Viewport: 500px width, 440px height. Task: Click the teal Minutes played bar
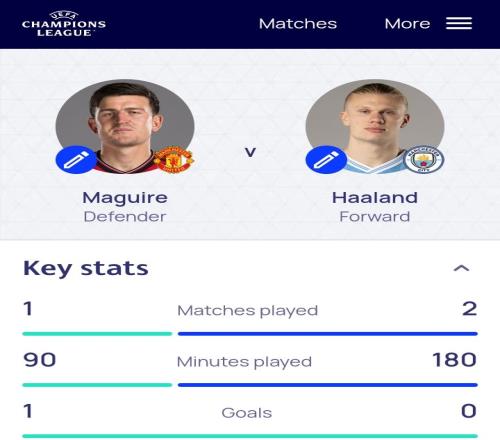[x=97, y=385]
